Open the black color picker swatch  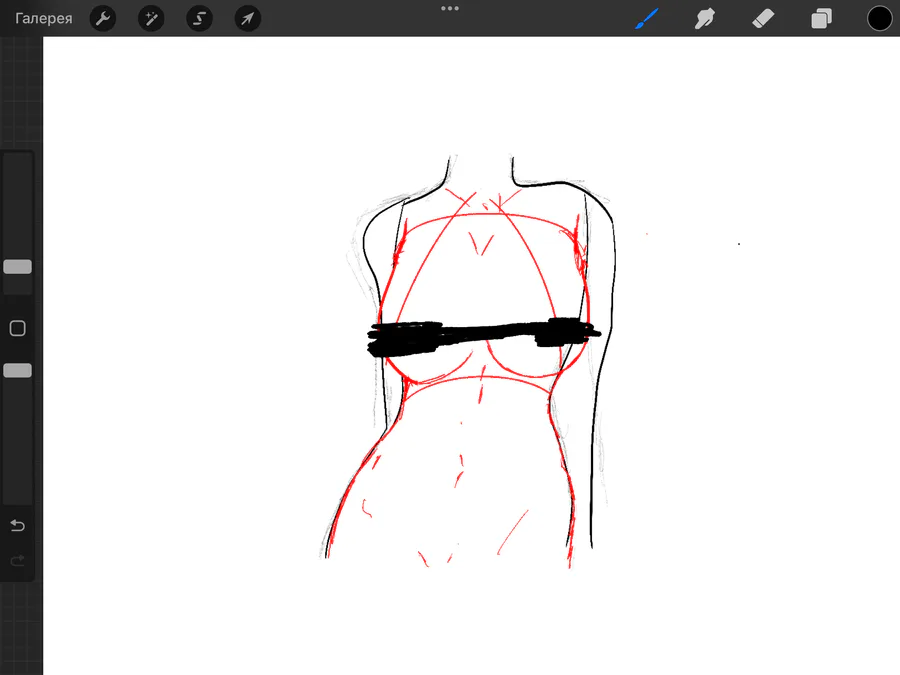coord(879,18)
